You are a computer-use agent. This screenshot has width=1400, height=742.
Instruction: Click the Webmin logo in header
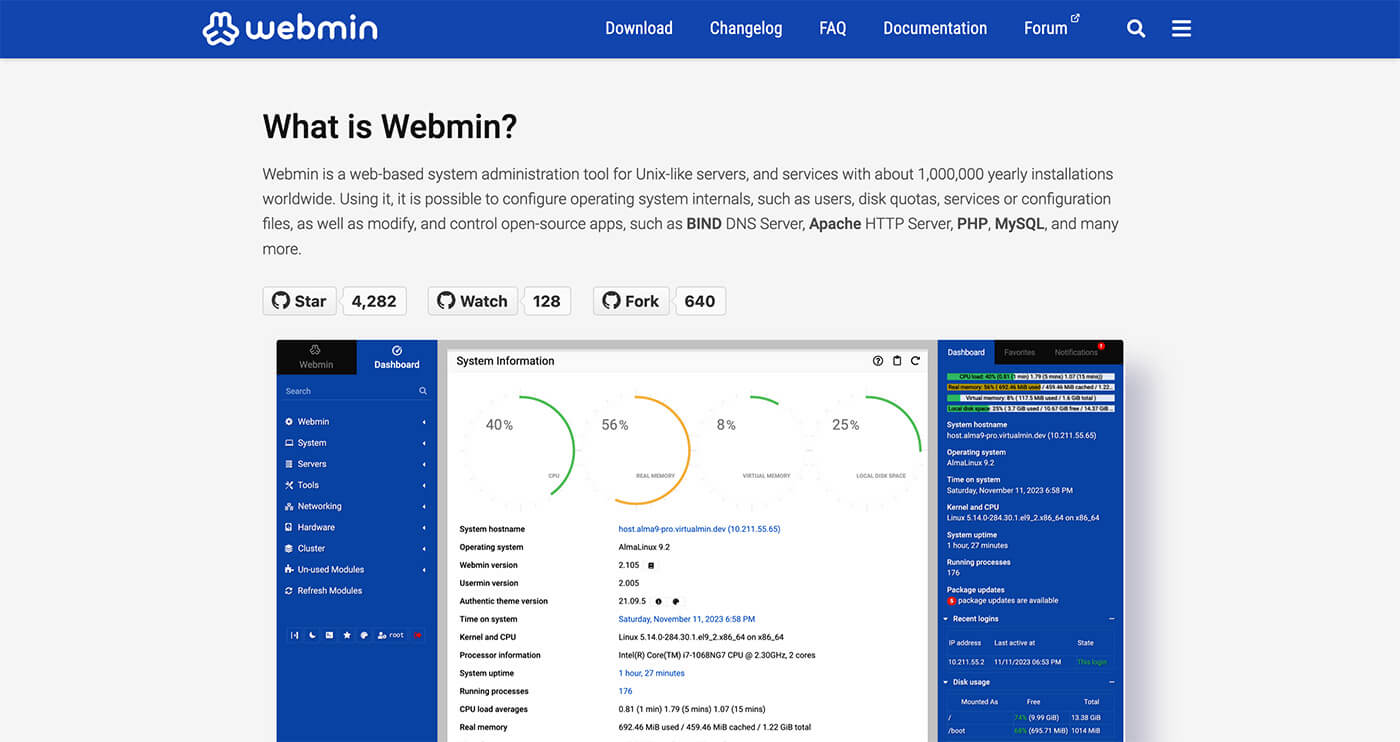[x=290, y=28]
